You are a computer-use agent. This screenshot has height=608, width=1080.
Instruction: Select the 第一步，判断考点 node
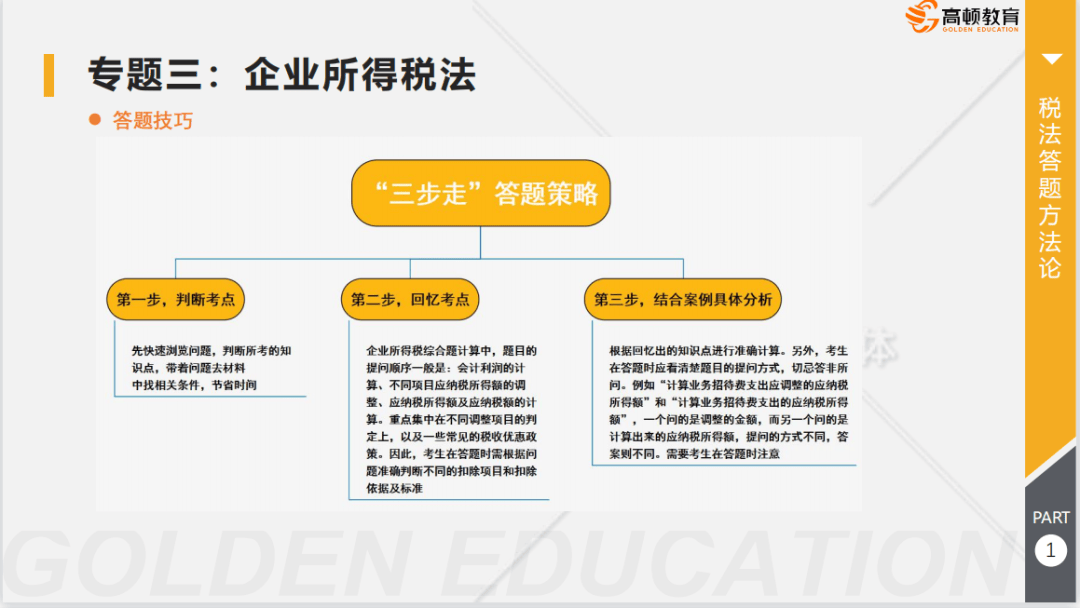[x=176, y=300]
